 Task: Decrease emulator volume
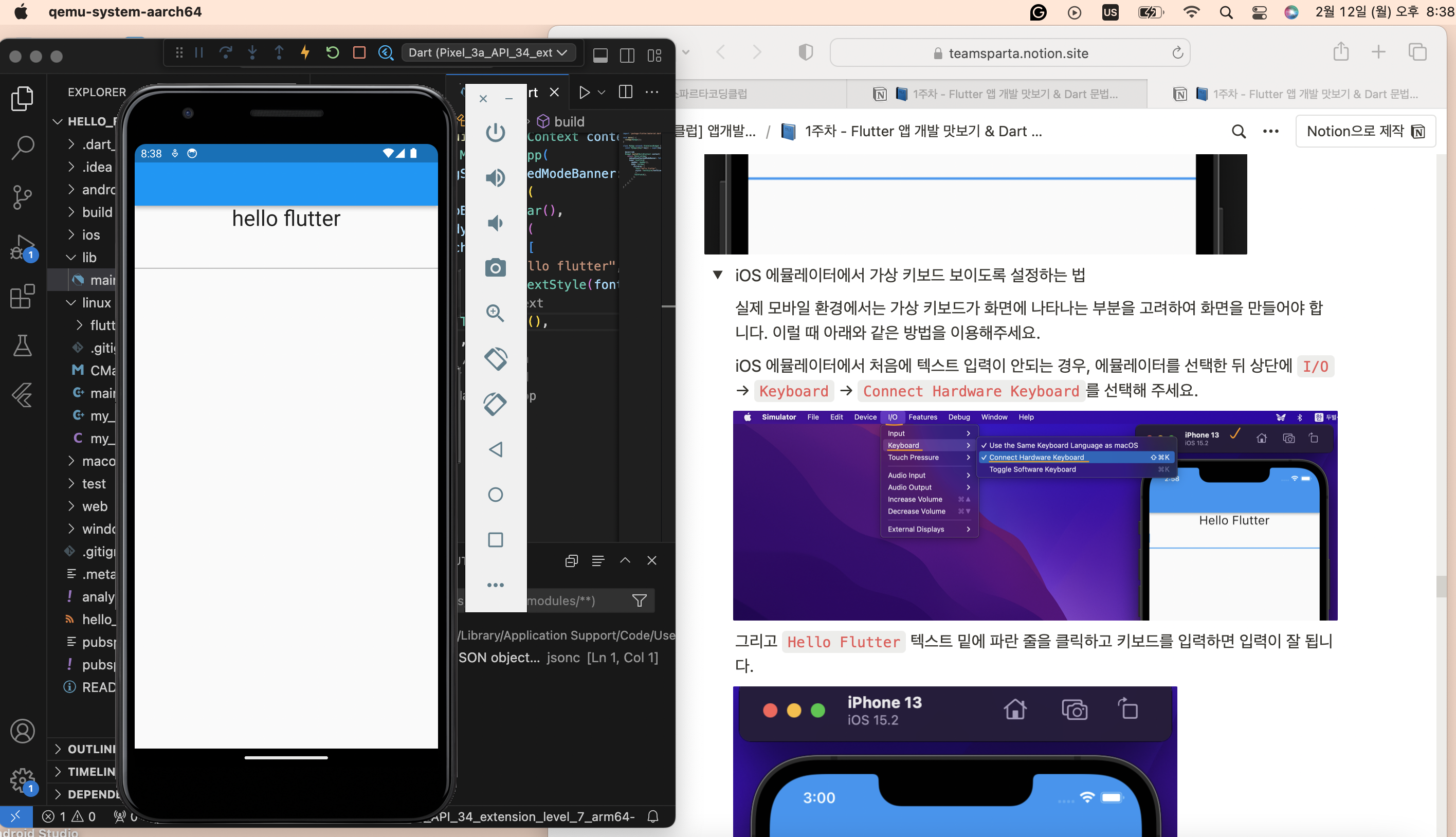tap(495, 223)
